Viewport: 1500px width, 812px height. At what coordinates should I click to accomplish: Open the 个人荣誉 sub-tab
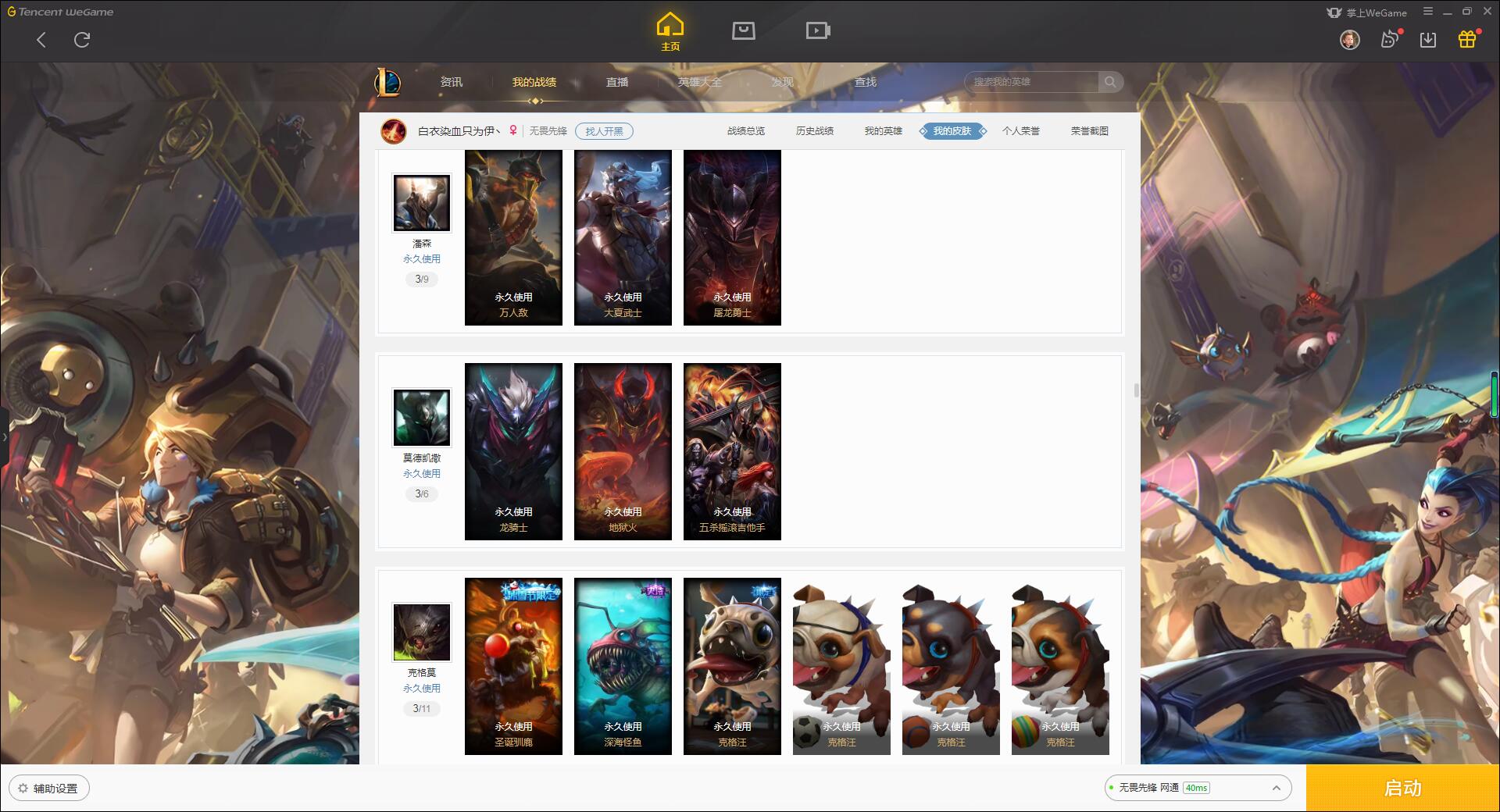pos(1021,131)
